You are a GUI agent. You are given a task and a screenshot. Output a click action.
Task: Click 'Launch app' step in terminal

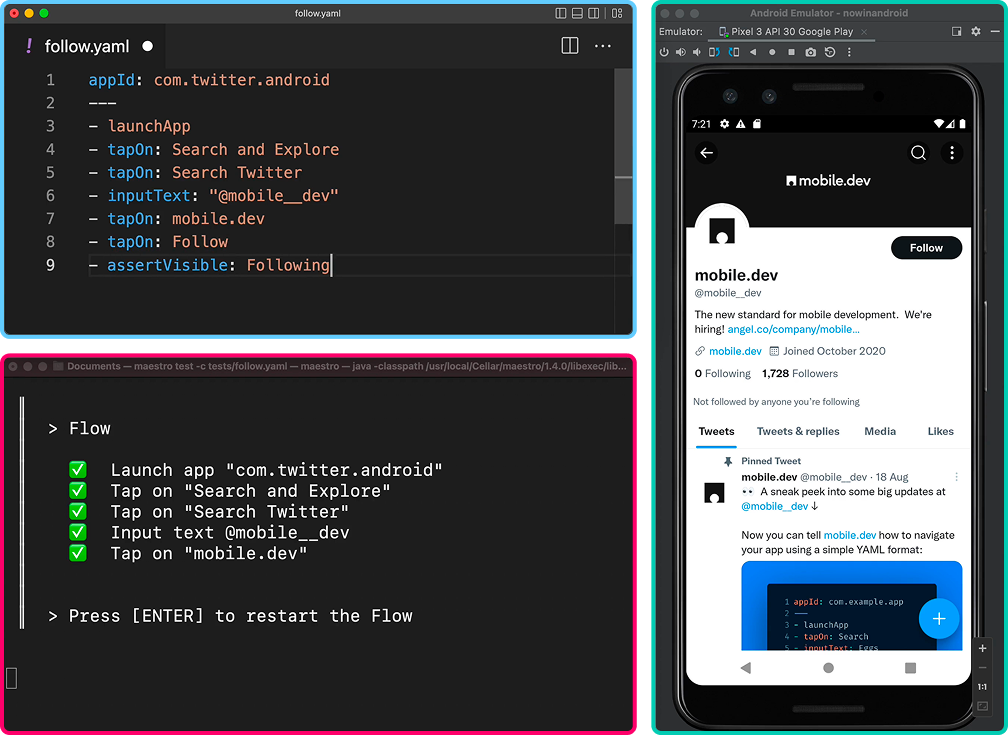point(276,470)
